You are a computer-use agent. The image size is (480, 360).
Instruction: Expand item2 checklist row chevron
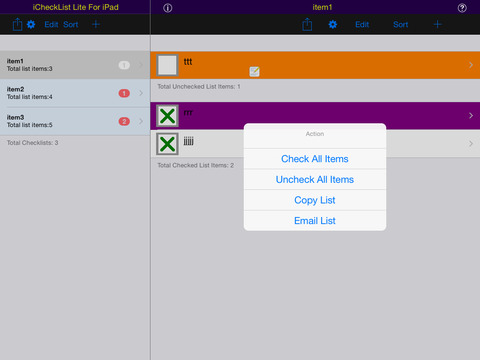(x=141, y=93)
